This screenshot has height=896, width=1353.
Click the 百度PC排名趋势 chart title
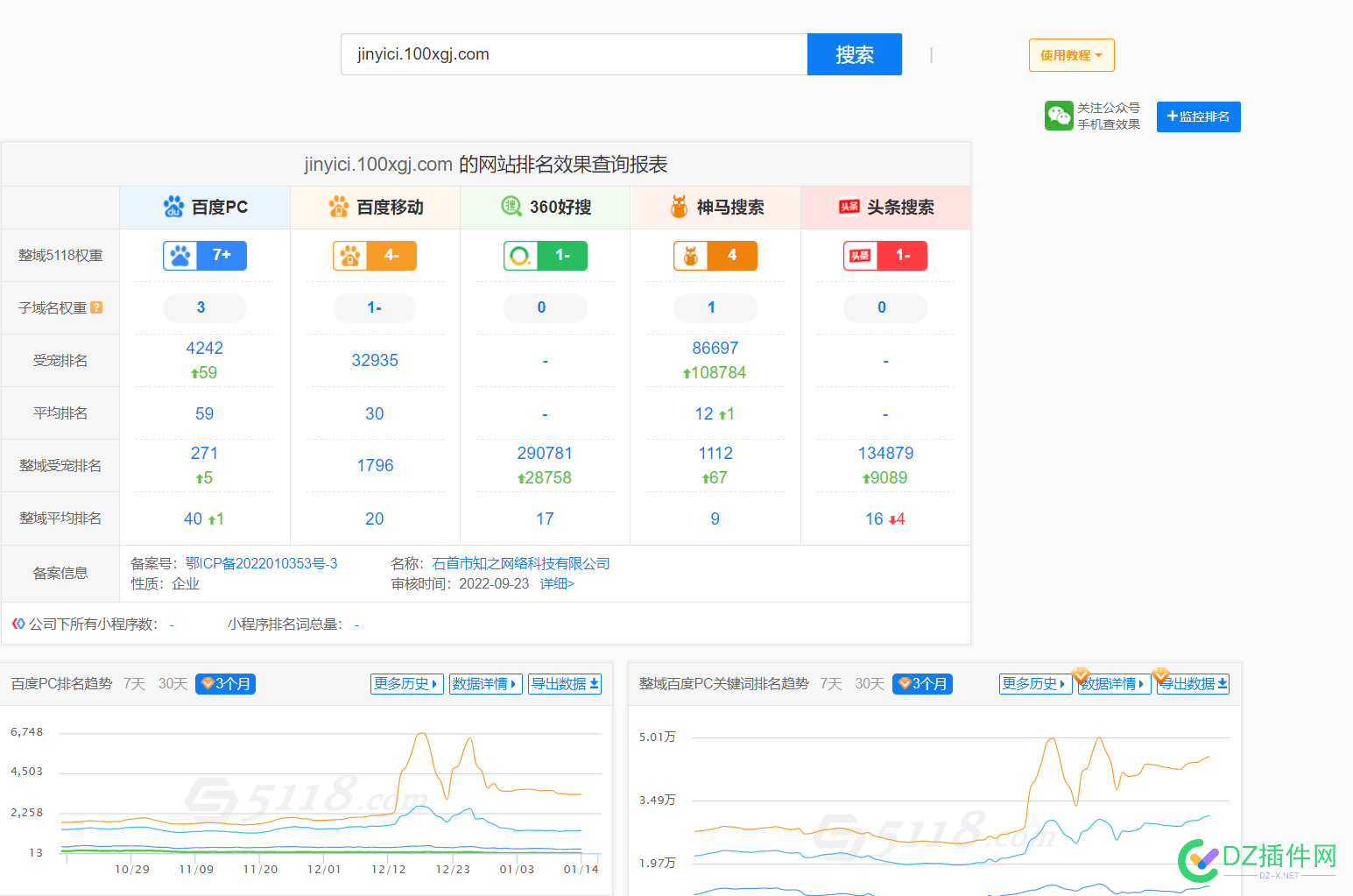[x=61, y=684]
